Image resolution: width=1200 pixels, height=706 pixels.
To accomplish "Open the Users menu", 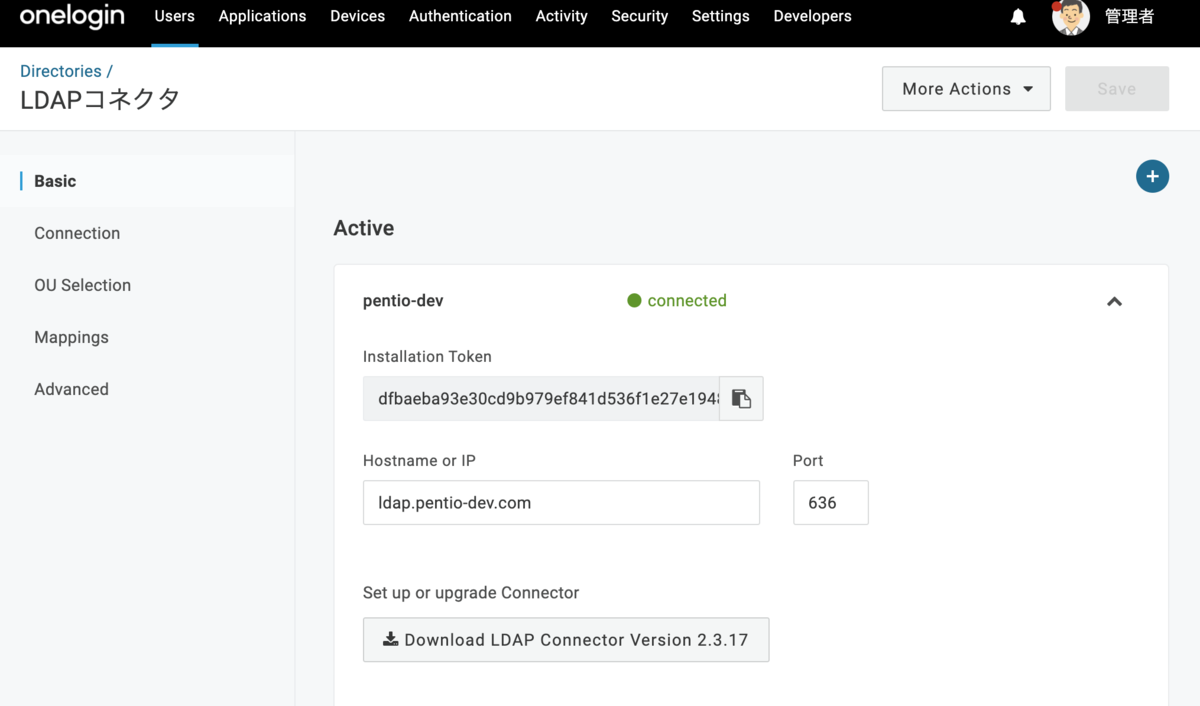I will [x=174, y=17].
